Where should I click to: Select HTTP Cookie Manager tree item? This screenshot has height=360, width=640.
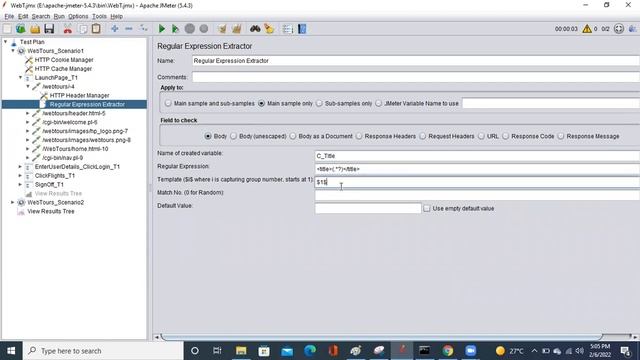coord(64,60)
